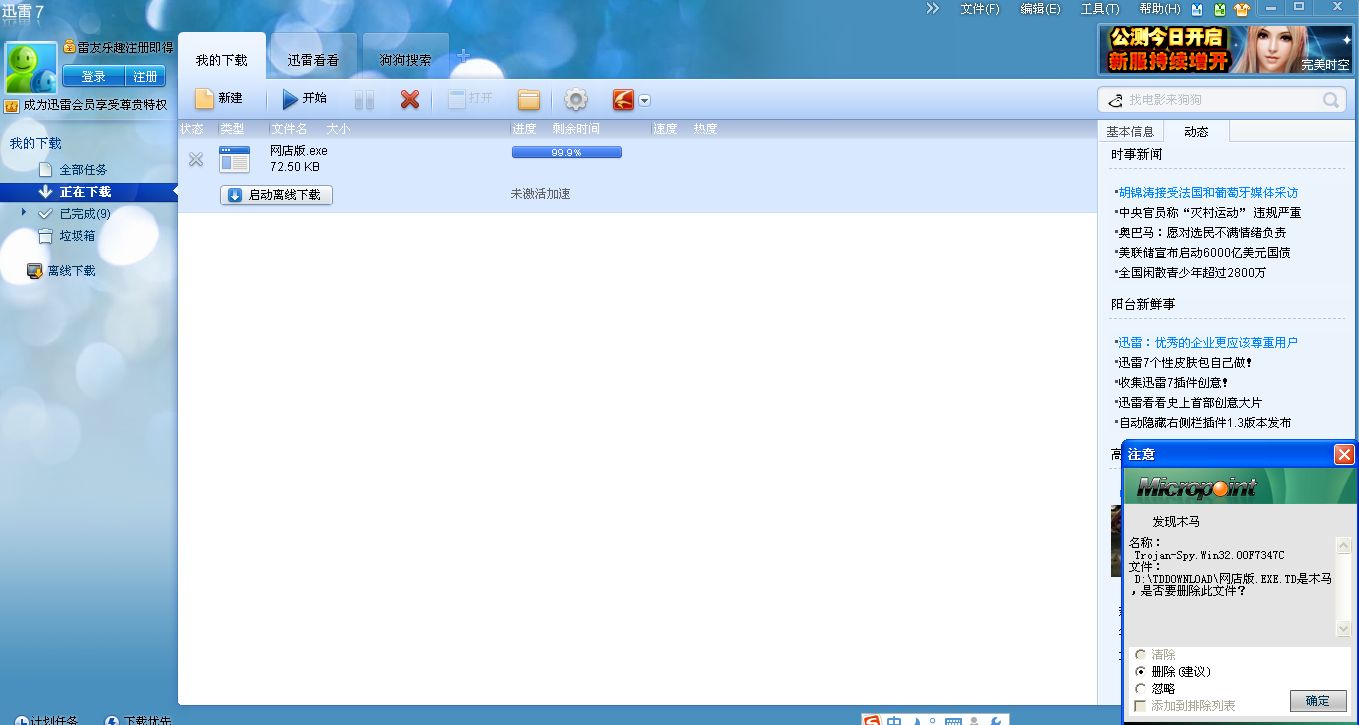Click the red Thunder bird icon in the toolbar
The width and height of the screenshot is (1359, 725).
point(624,100)
